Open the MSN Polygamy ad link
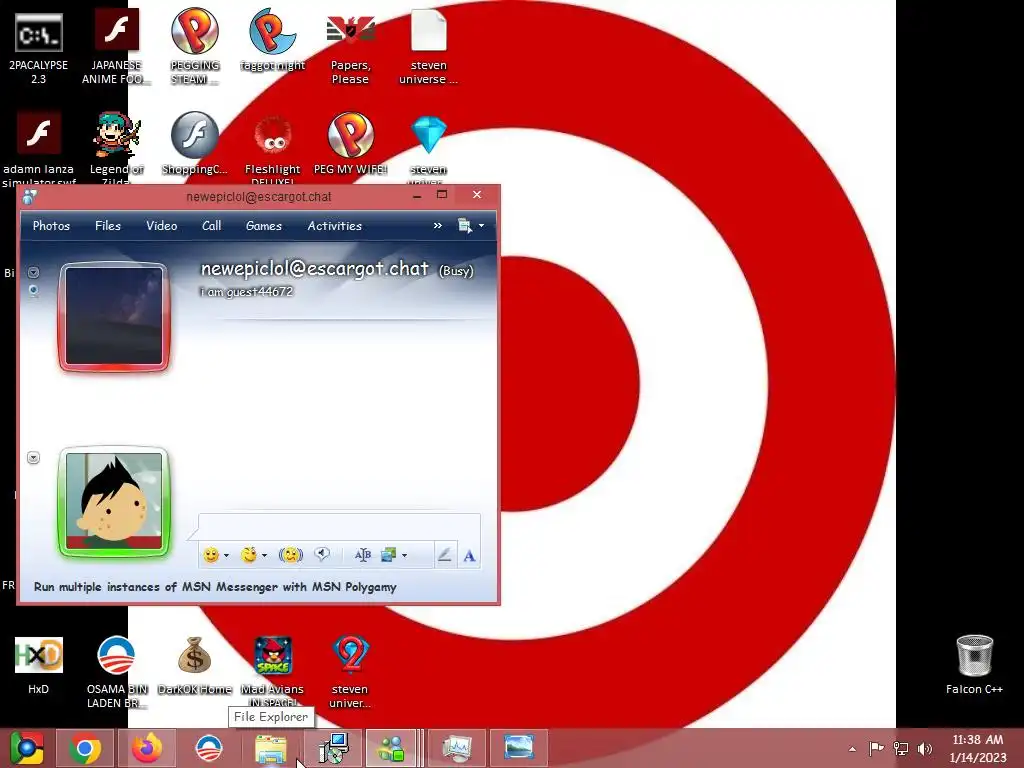 click(x=215, y=587)
